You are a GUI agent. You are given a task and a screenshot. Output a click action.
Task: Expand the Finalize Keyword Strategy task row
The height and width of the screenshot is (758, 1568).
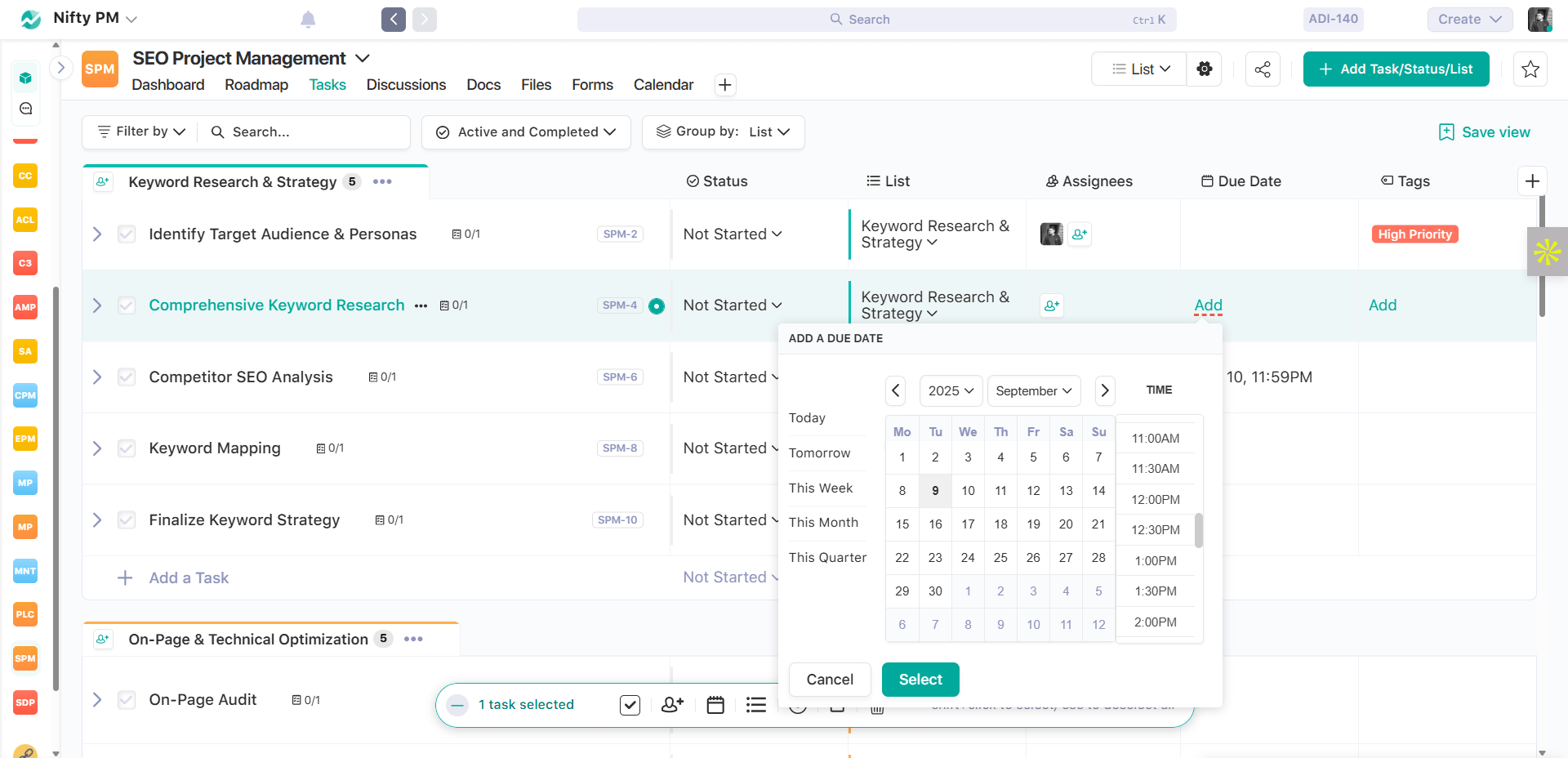pyautogui.click(x=97, y=520)
